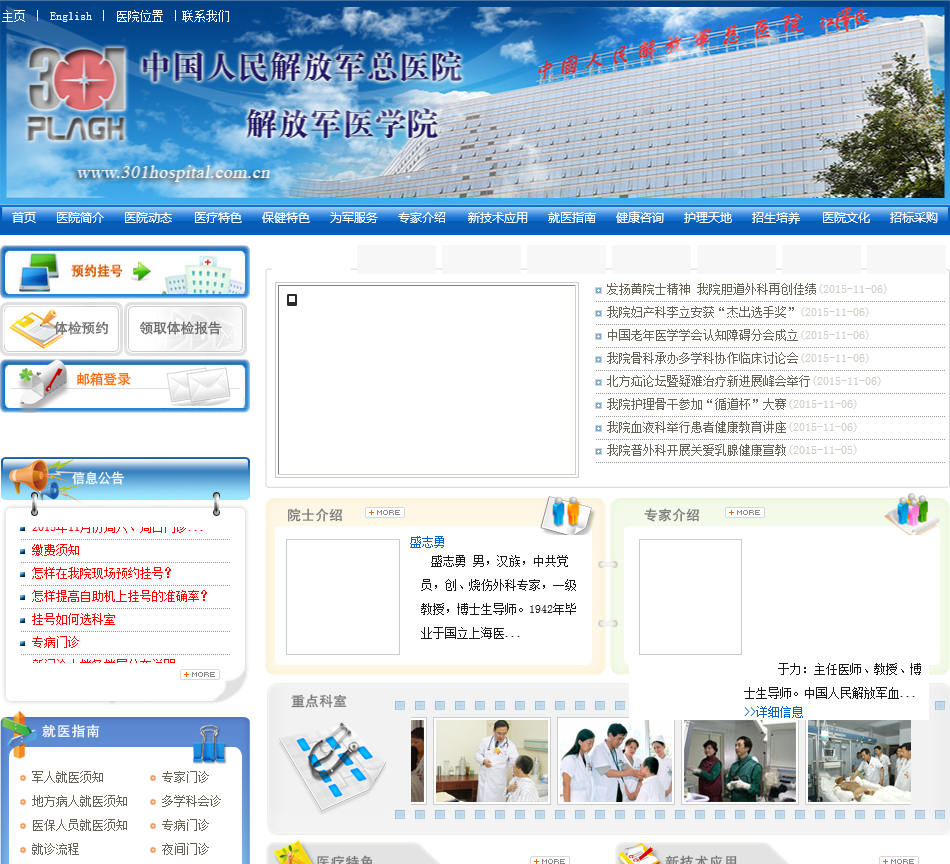Select 新技术应用 in navigation bar
The width and height of the screenshot is (950, 864).
(497, 218)
